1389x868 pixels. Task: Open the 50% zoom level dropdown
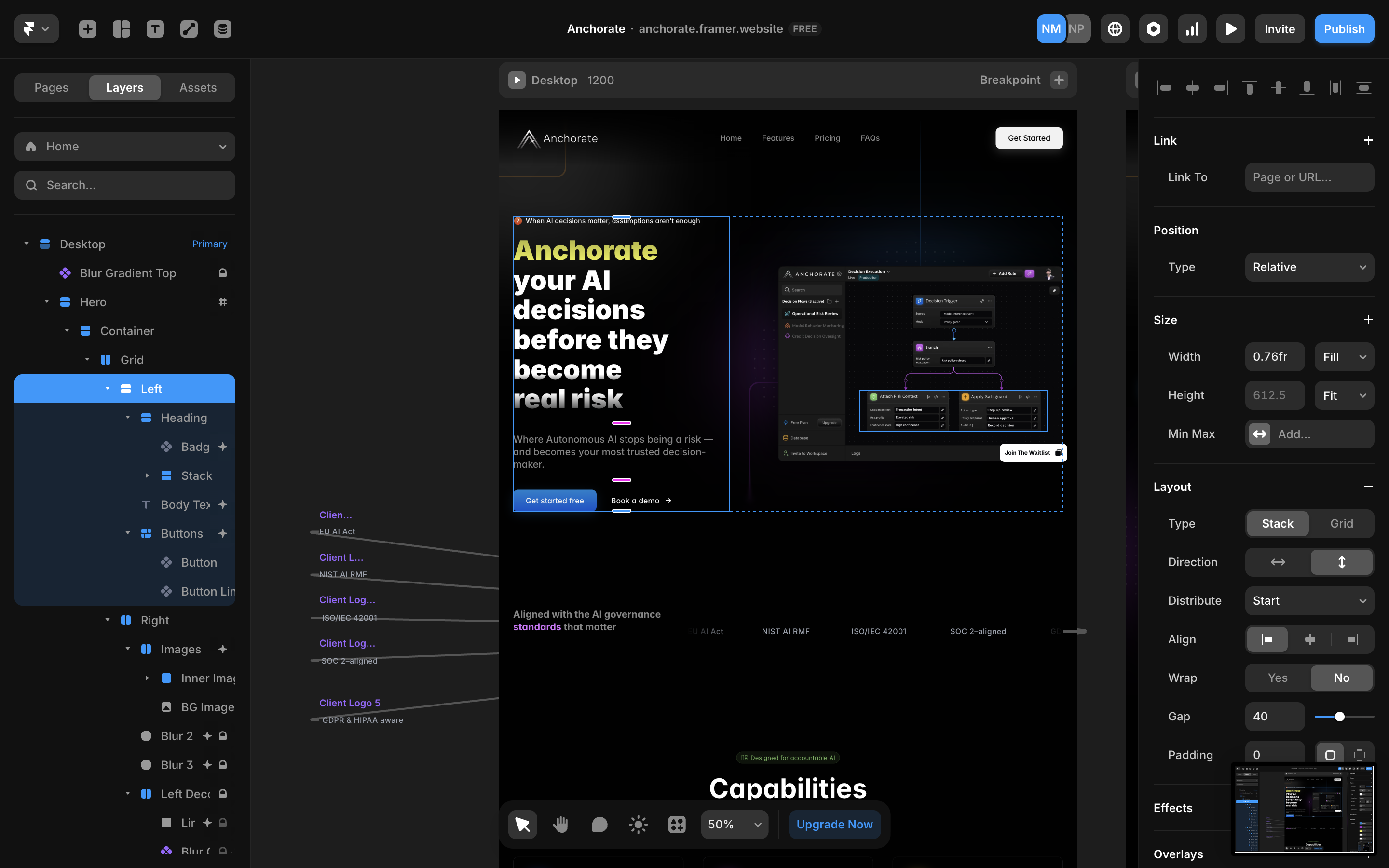[734, 825]
